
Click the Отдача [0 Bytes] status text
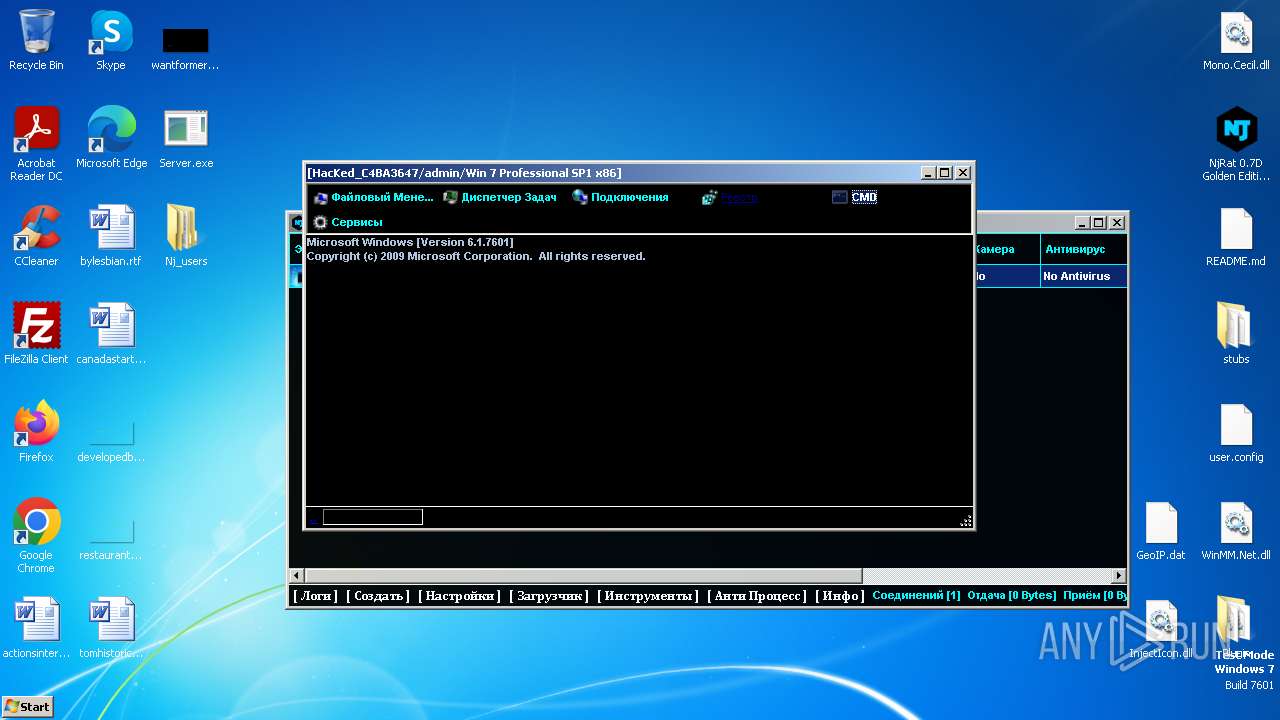coord(1011,595)
